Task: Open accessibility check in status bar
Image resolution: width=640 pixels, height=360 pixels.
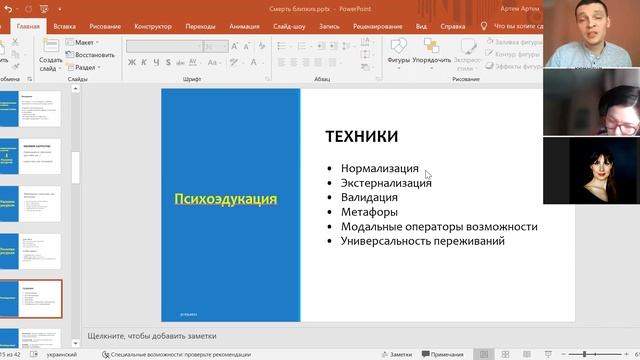Action: coord(177,354)
